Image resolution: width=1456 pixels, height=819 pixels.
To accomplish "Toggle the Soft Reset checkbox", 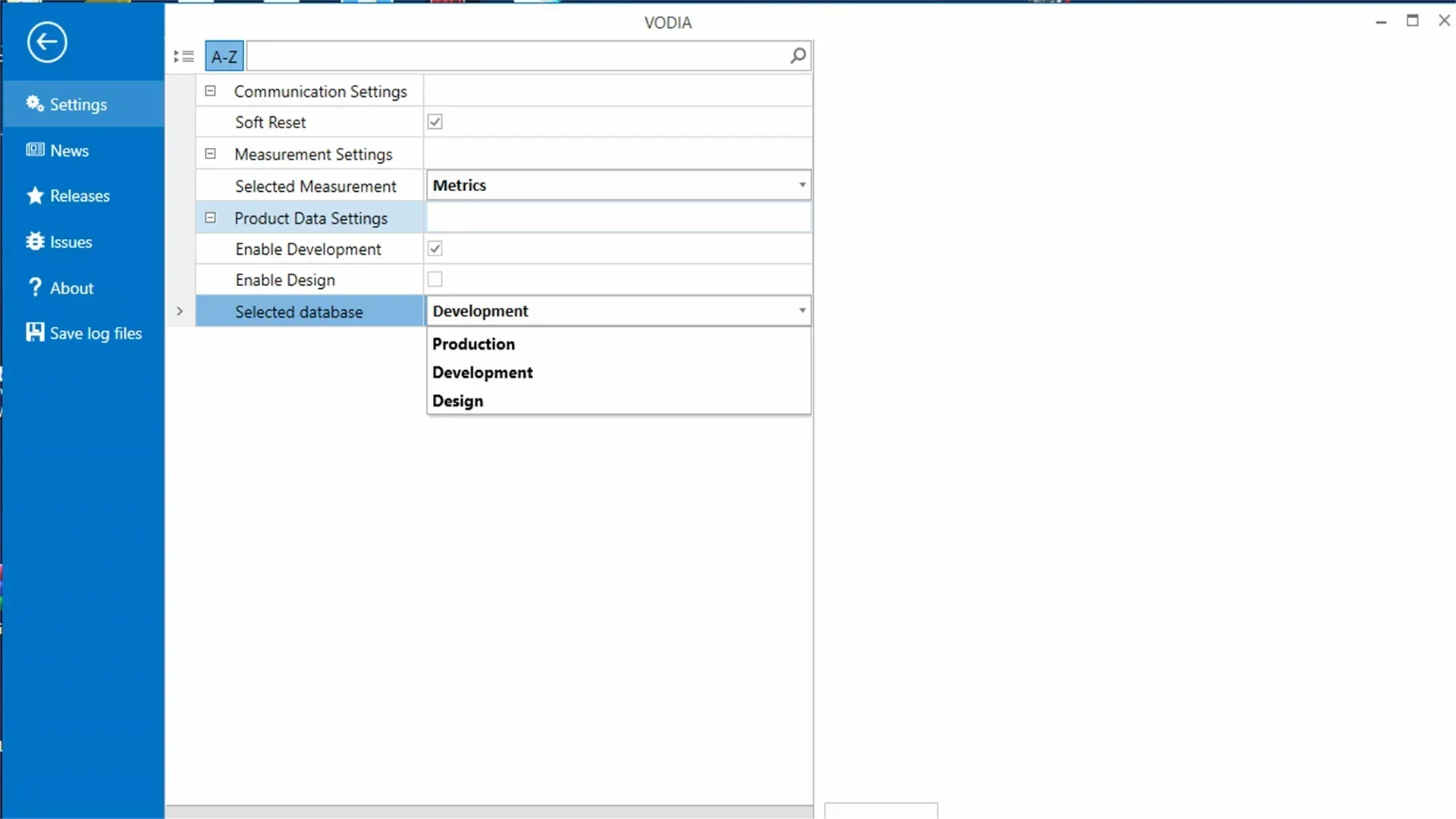I will click(x=435, y=122).
